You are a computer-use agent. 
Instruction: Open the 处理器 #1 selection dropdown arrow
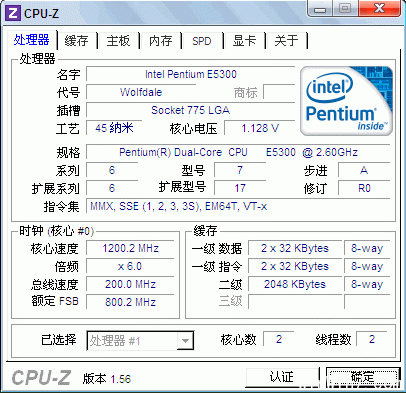[x=185, y=341]
